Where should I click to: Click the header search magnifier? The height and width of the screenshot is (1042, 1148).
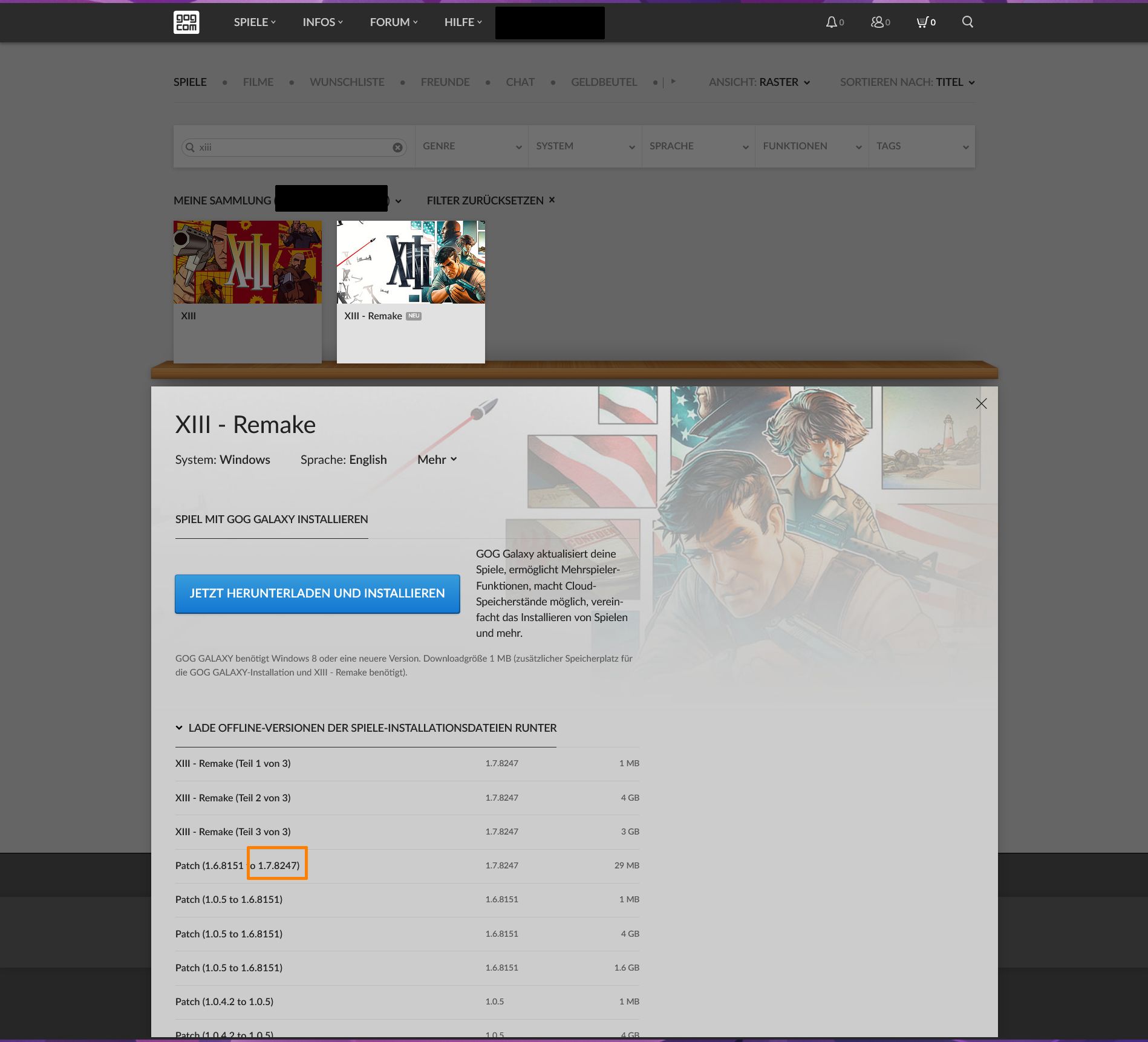point(968,22)
